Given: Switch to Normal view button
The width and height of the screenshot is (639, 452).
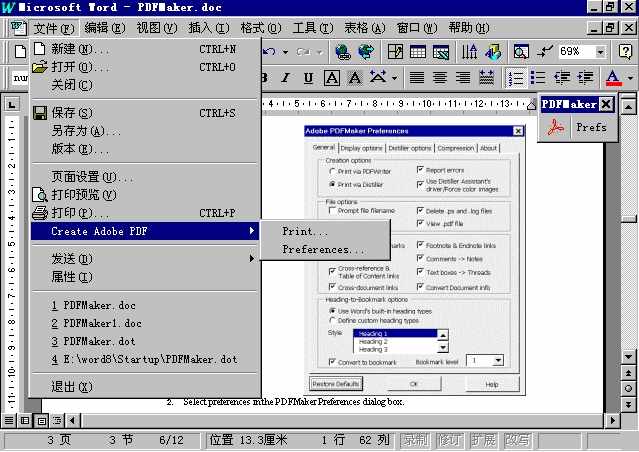Looking at the screenshot, I should click(x=9, y=420).
